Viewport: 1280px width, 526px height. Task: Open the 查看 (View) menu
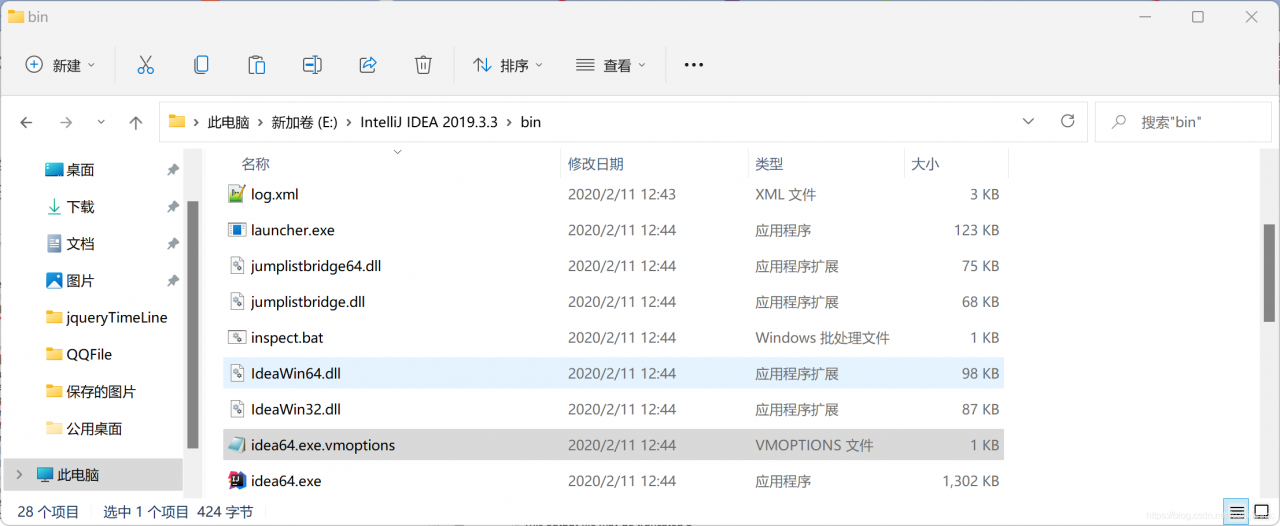click(611, 65)
